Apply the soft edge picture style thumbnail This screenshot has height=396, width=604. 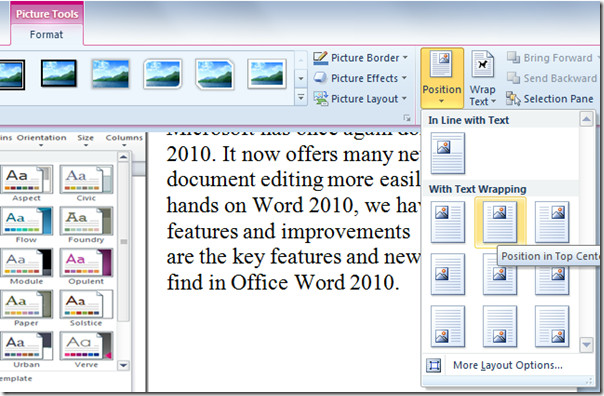pyautogui.click(x=110, y=73)
